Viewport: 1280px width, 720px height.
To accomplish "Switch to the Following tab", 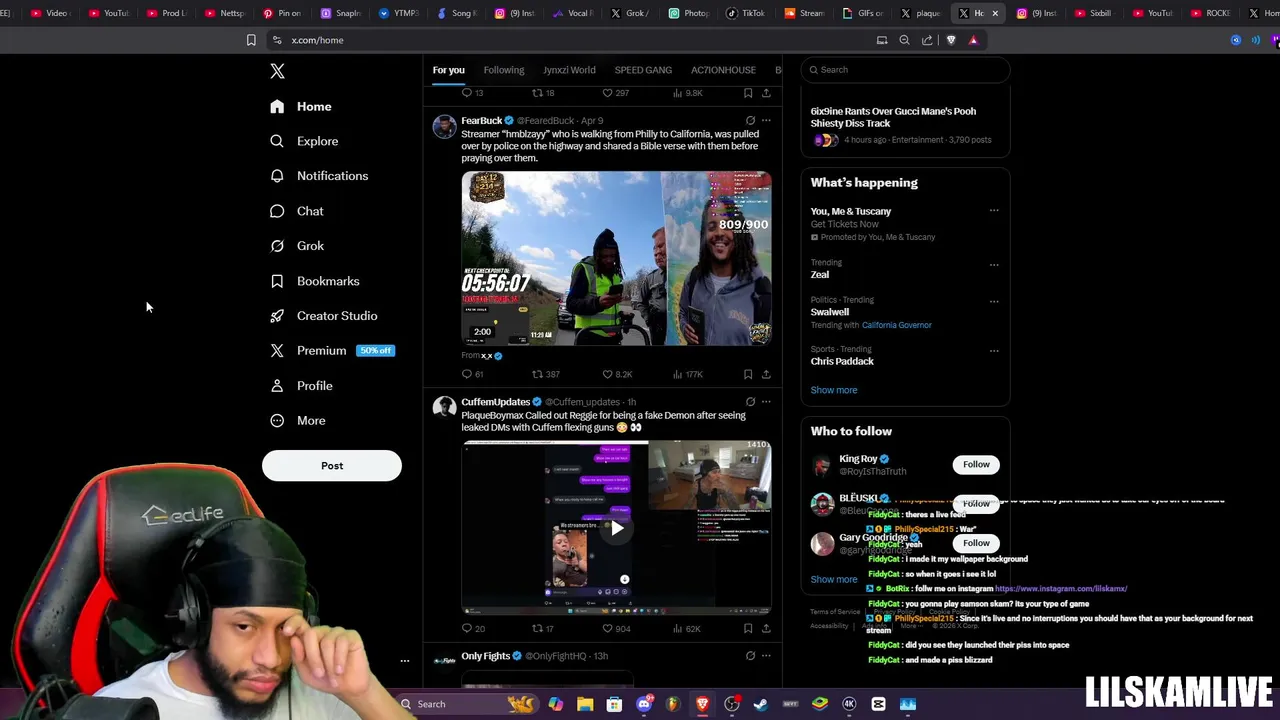I will (x=504, y=70).
